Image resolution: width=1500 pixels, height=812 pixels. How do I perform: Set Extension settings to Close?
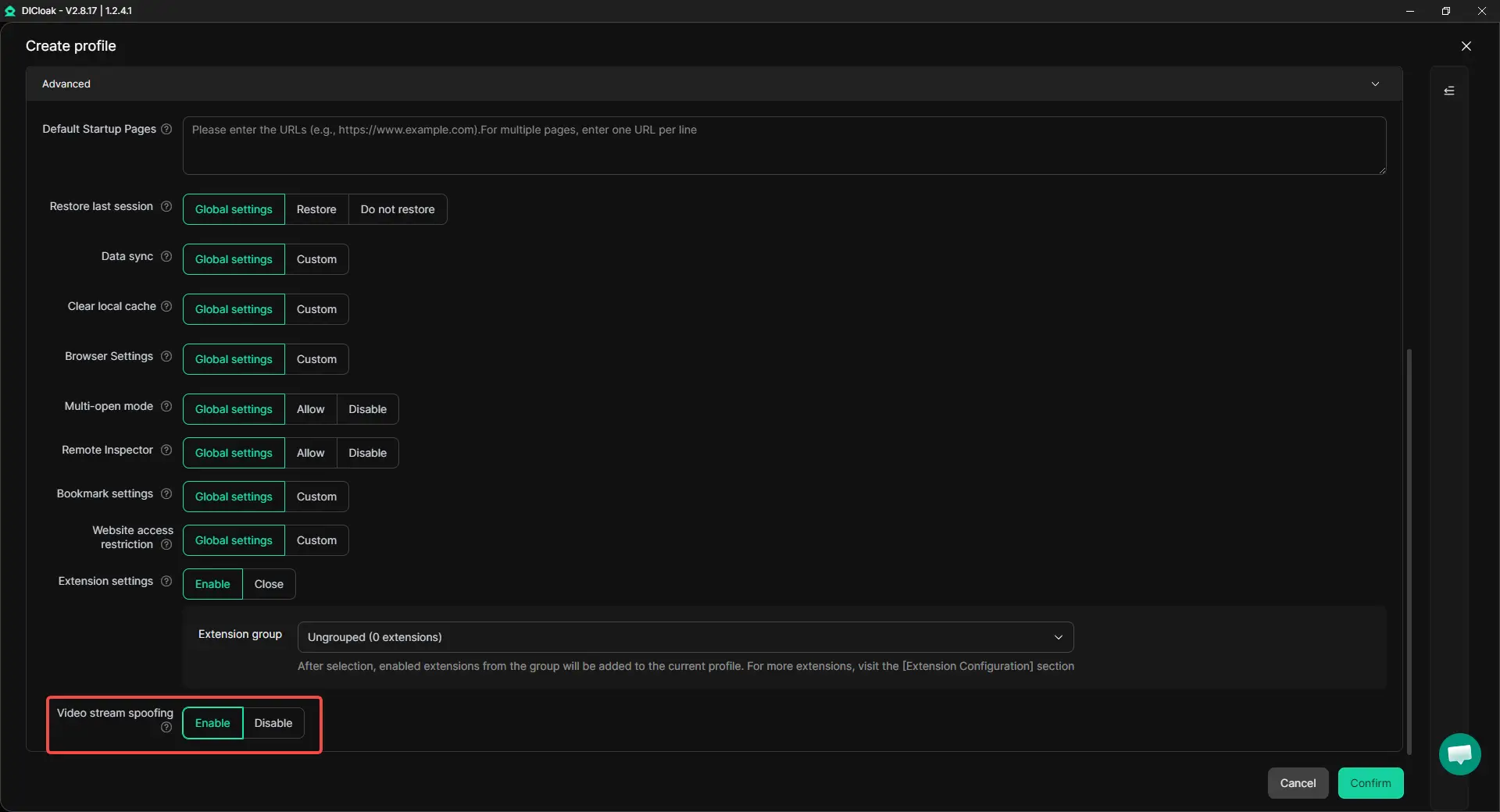coord(269,585)
